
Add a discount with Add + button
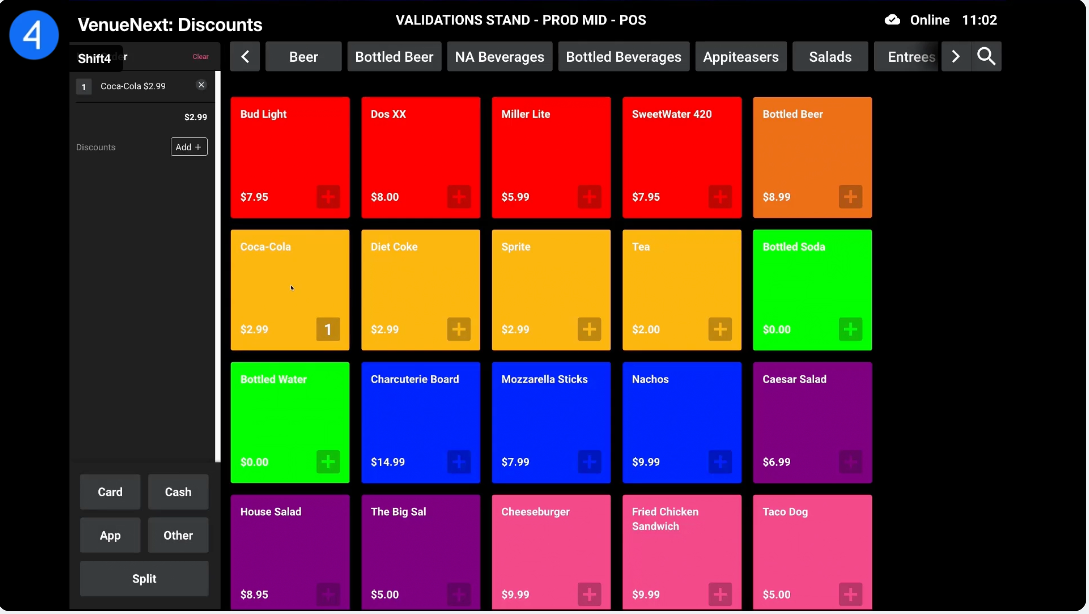pyautogui.click(x=189, y=147)
